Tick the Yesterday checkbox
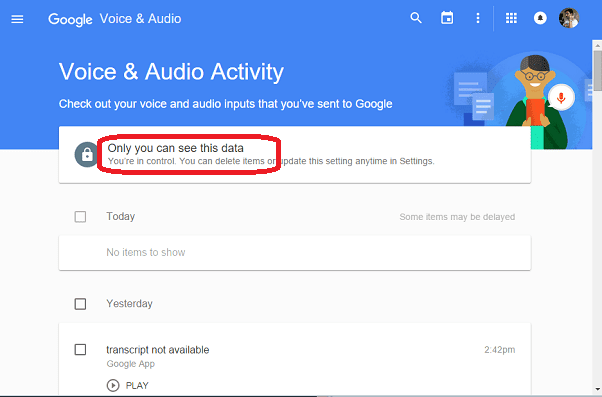The image size is (602, 397). [80, 304]
